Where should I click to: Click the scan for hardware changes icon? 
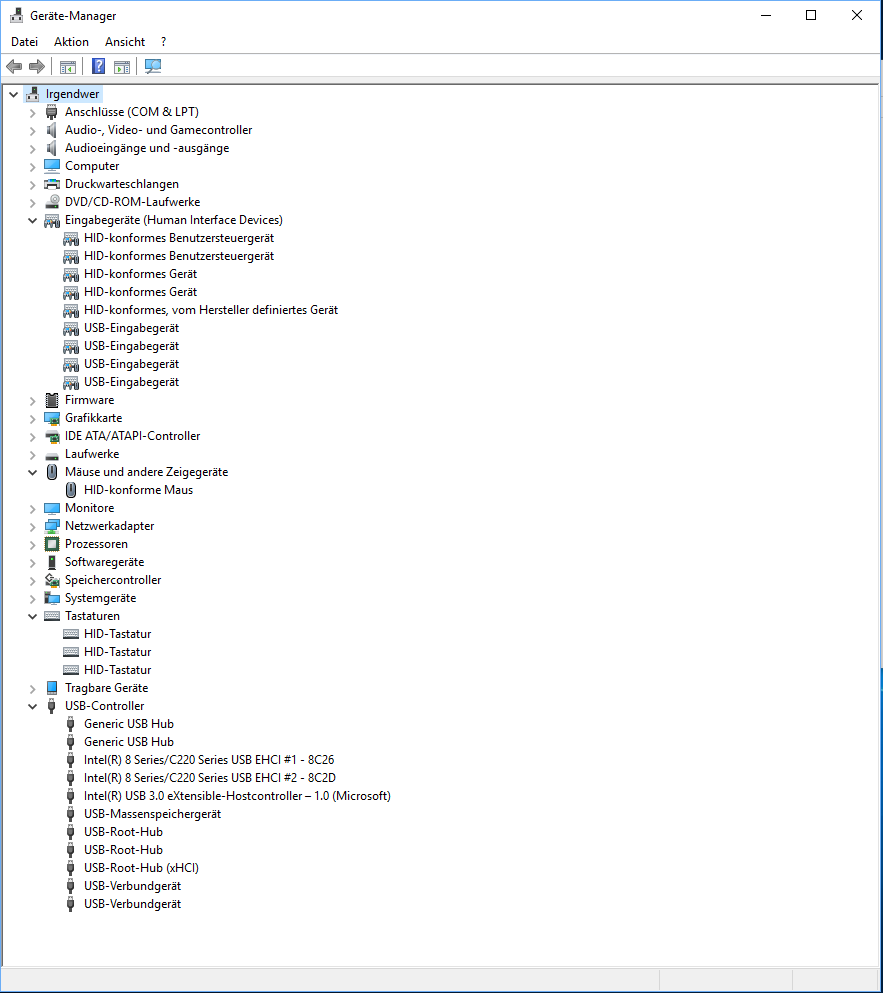[x=153, y=67]
